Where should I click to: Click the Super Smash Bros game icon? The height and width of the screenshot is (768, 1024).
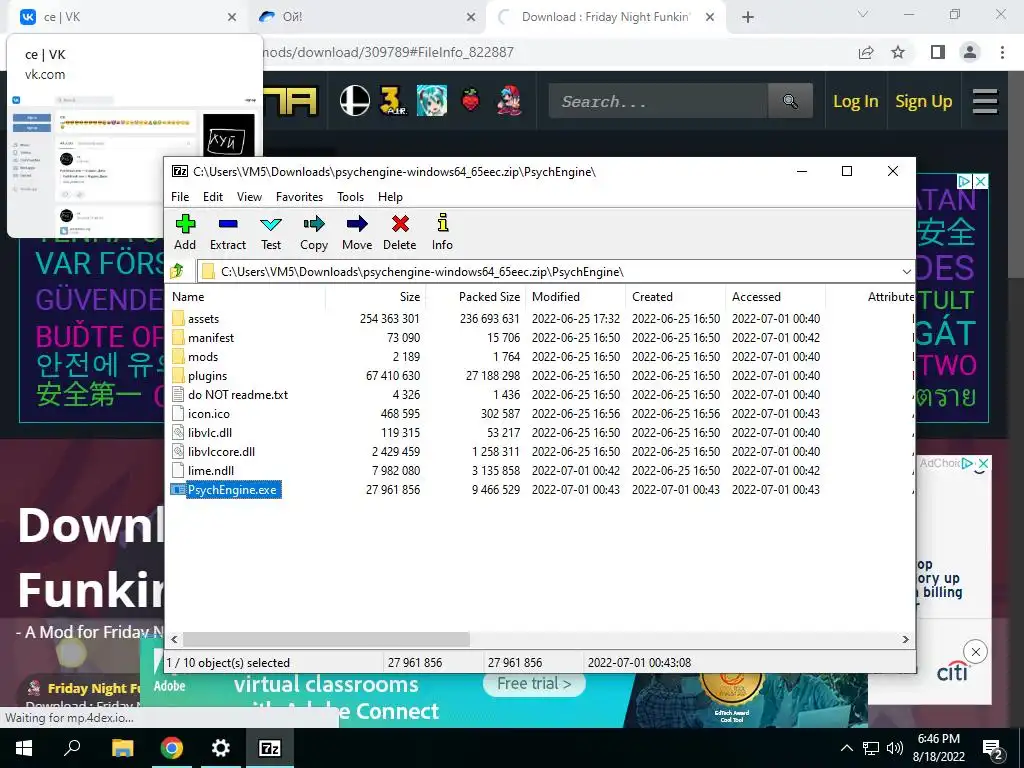[355, 101]
